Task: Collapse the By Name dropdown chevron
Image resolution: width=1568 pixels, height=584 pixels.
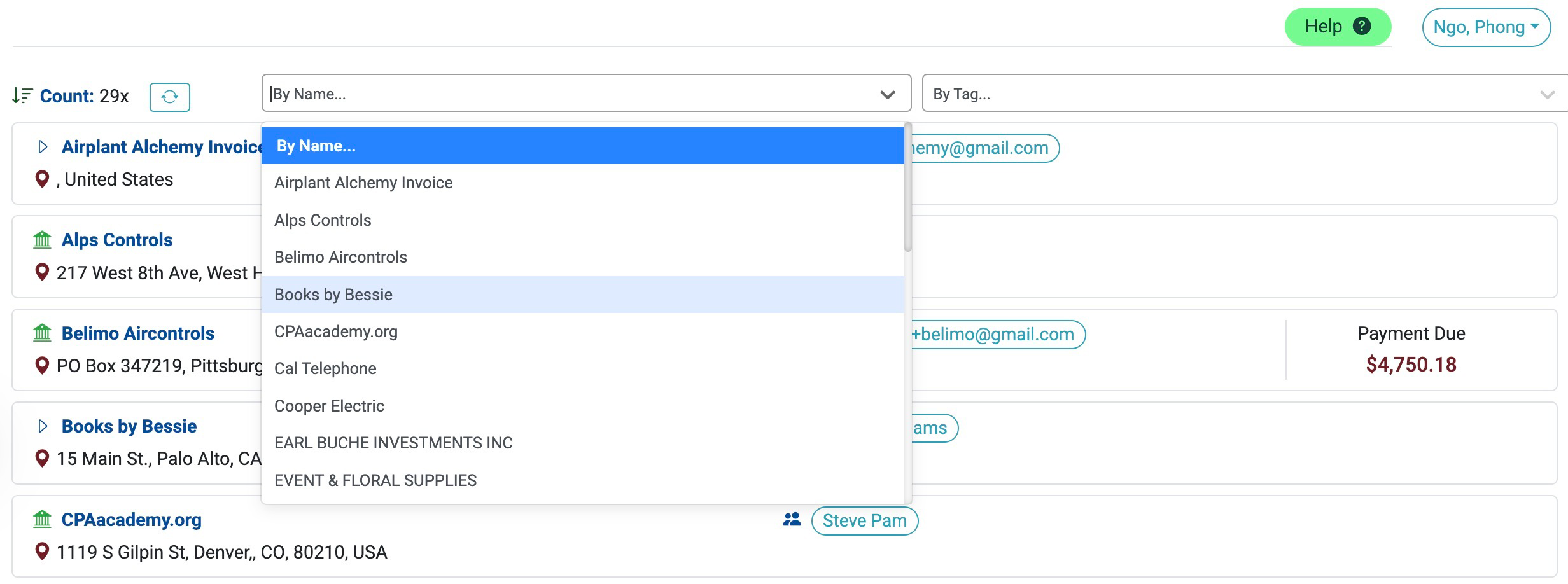Action: tap(887, 95)
